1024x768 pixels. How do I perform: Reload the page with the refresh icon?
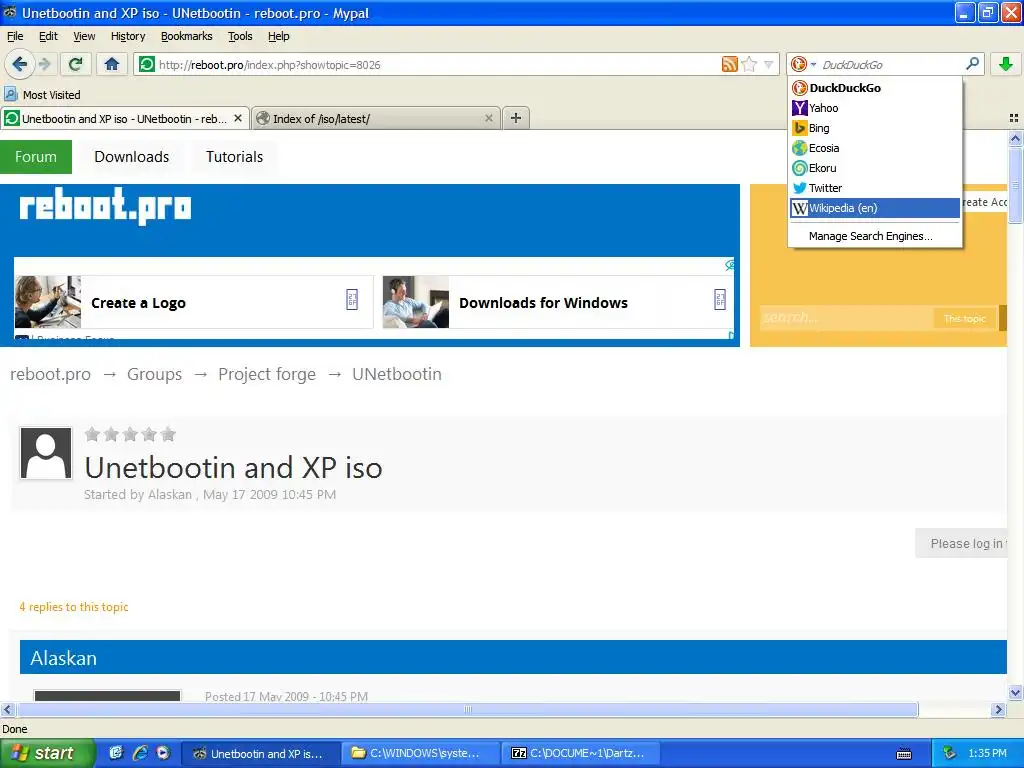pyautogui.click(x=76, y=64)
